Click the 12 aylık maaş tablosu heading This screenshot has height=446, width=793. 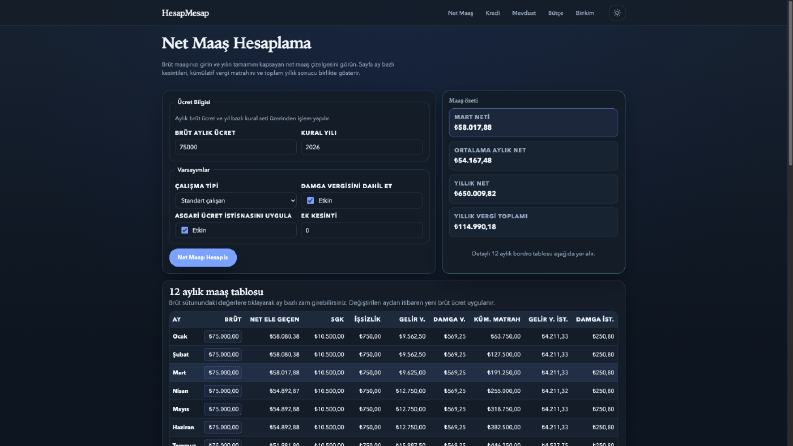216,292
